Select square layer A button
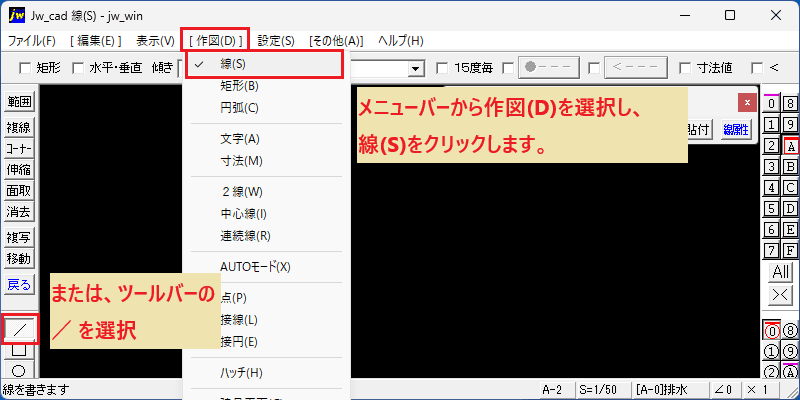800x400 pixels. tap(791, 146)
